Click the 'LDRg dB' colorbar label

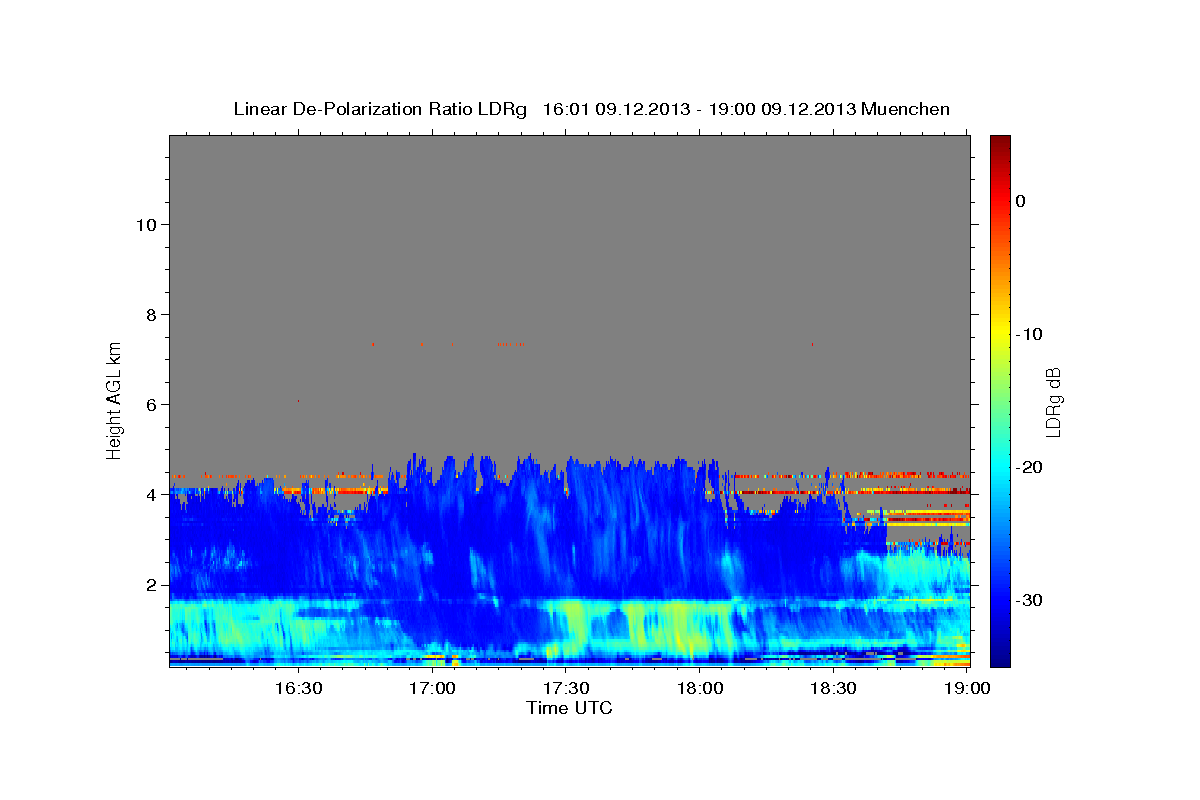(1053, 402)
